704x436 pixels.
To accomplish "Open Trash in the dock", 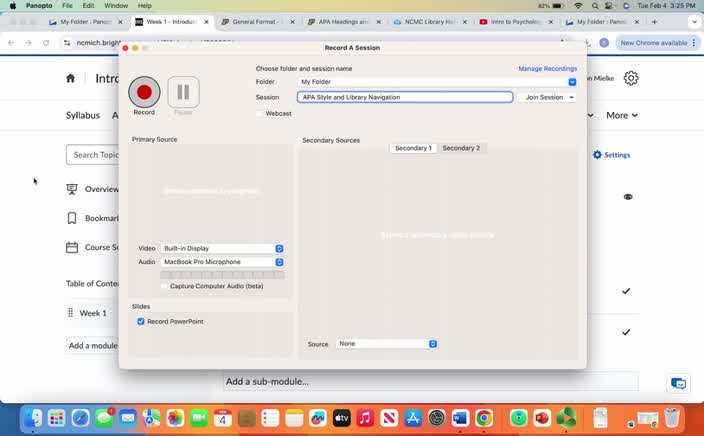I will pyautogui.click(x=672, y=418).
